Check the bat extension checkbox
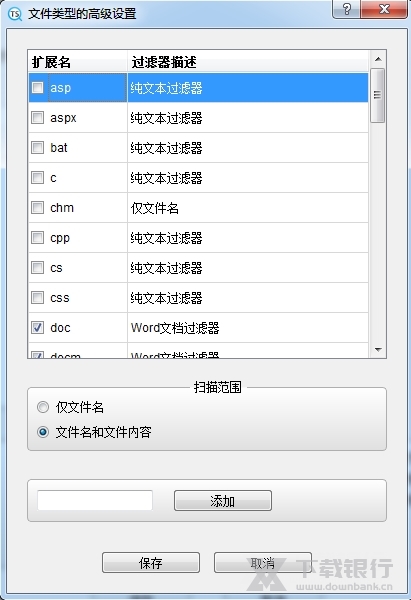The width and height of the screenshot is (411, 600). 38,147
